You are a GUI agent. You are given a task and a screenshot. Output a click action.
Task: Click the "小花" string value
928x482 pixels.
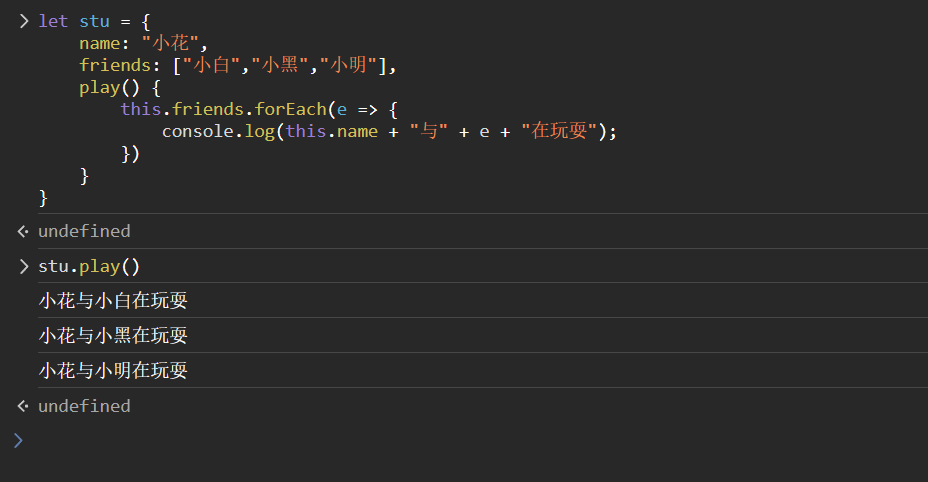172,44
